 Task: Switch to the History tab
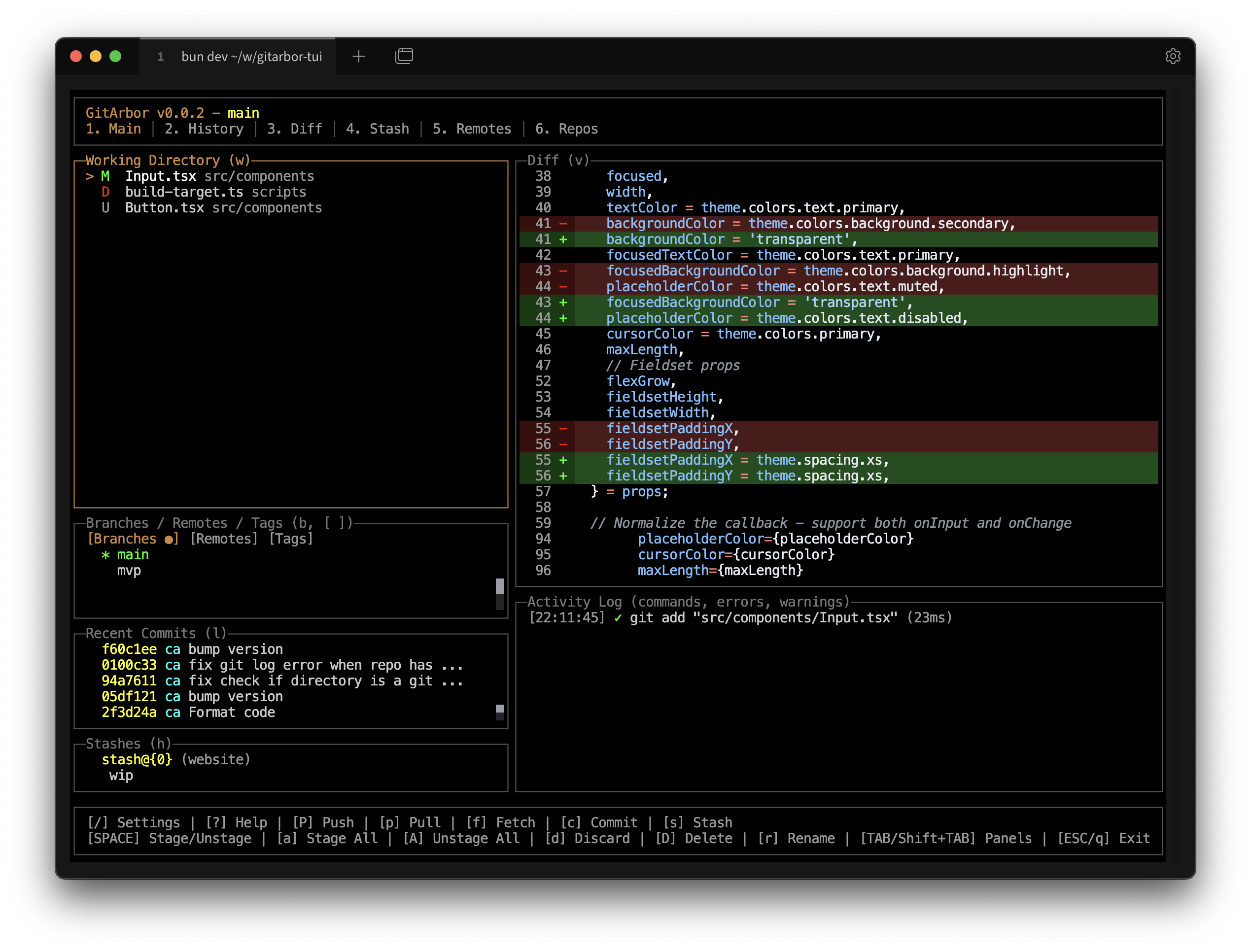point(204,129)
